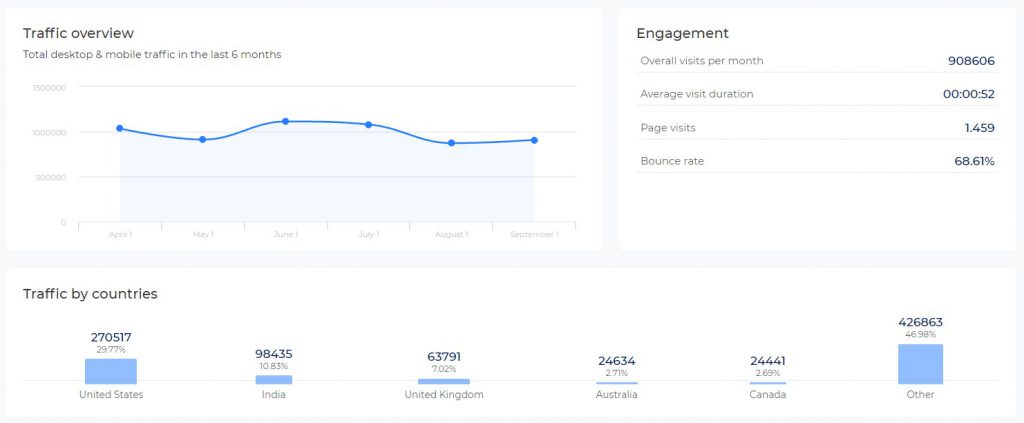The image size is (1024, 423).
Task: Click the June 1 x-axis label
Action: point(285,234)
